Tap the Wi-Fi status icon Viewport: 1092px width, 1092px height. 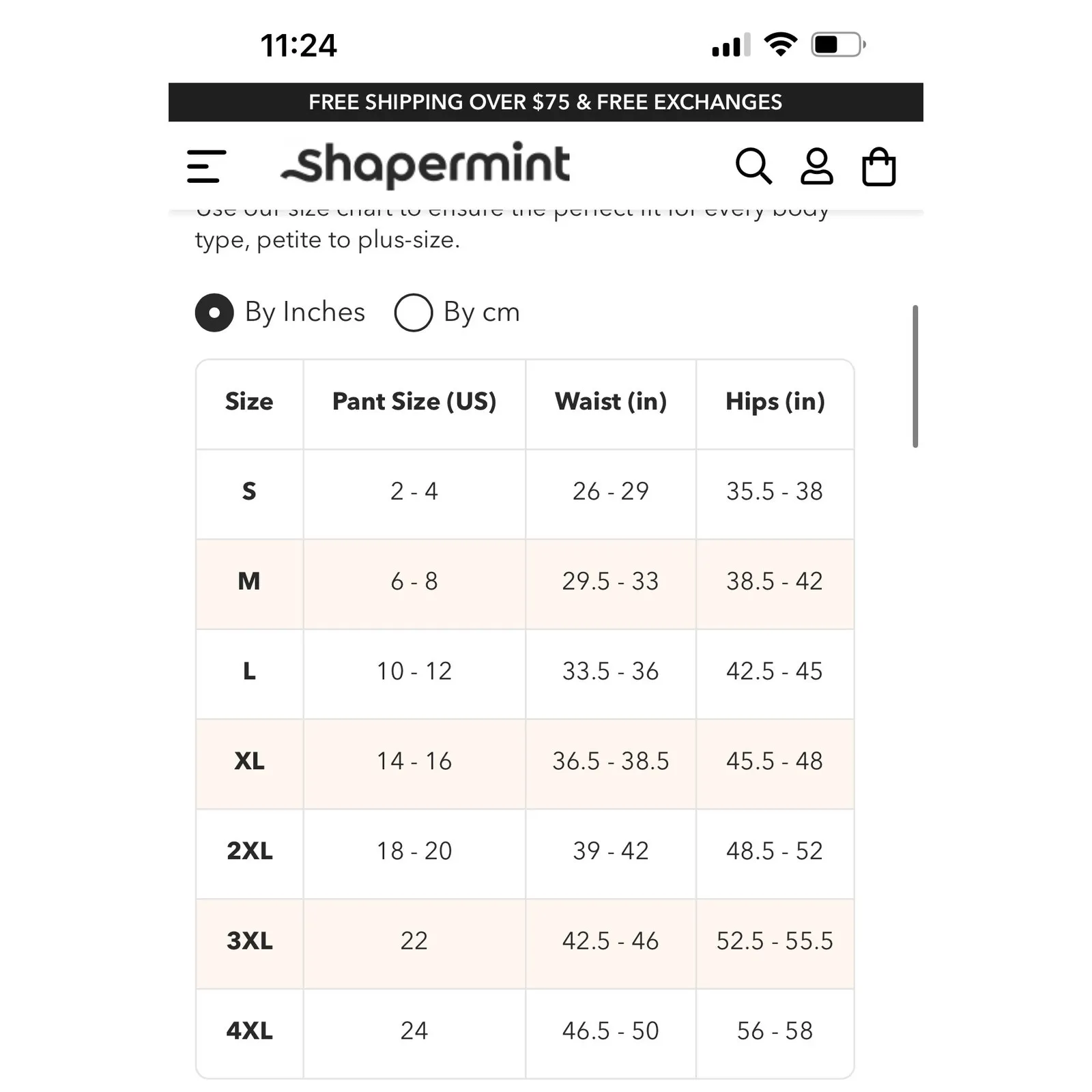(781, 42)
